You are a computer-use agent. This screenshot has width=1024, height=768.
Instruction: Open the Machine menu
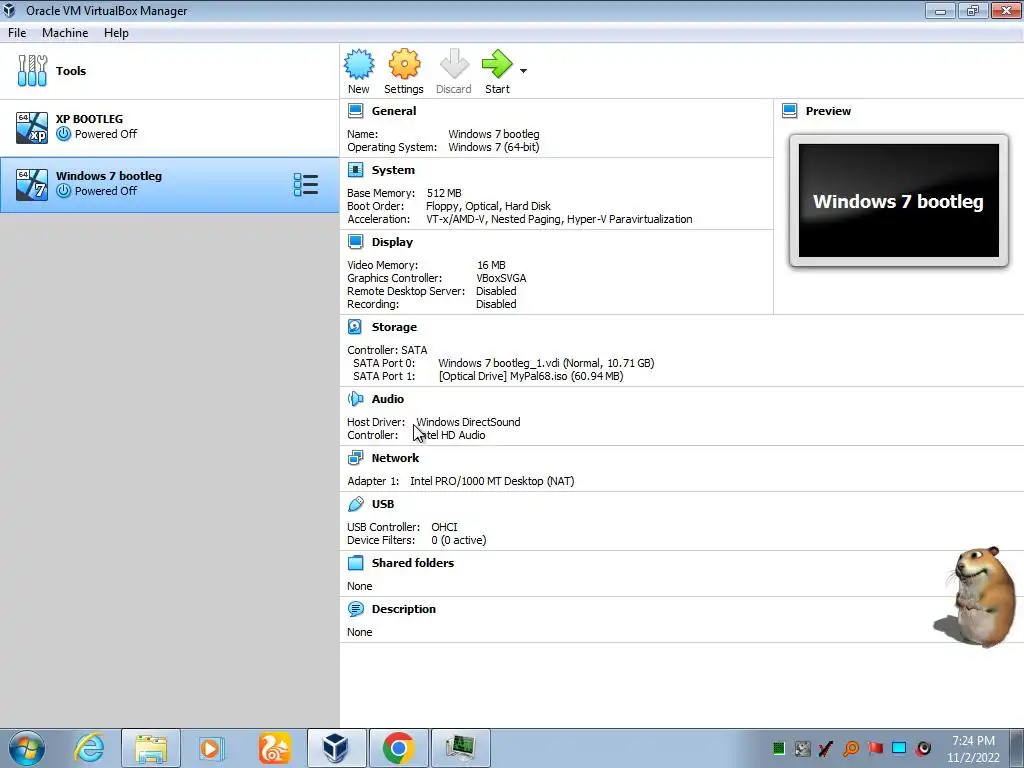pos(65,33)
